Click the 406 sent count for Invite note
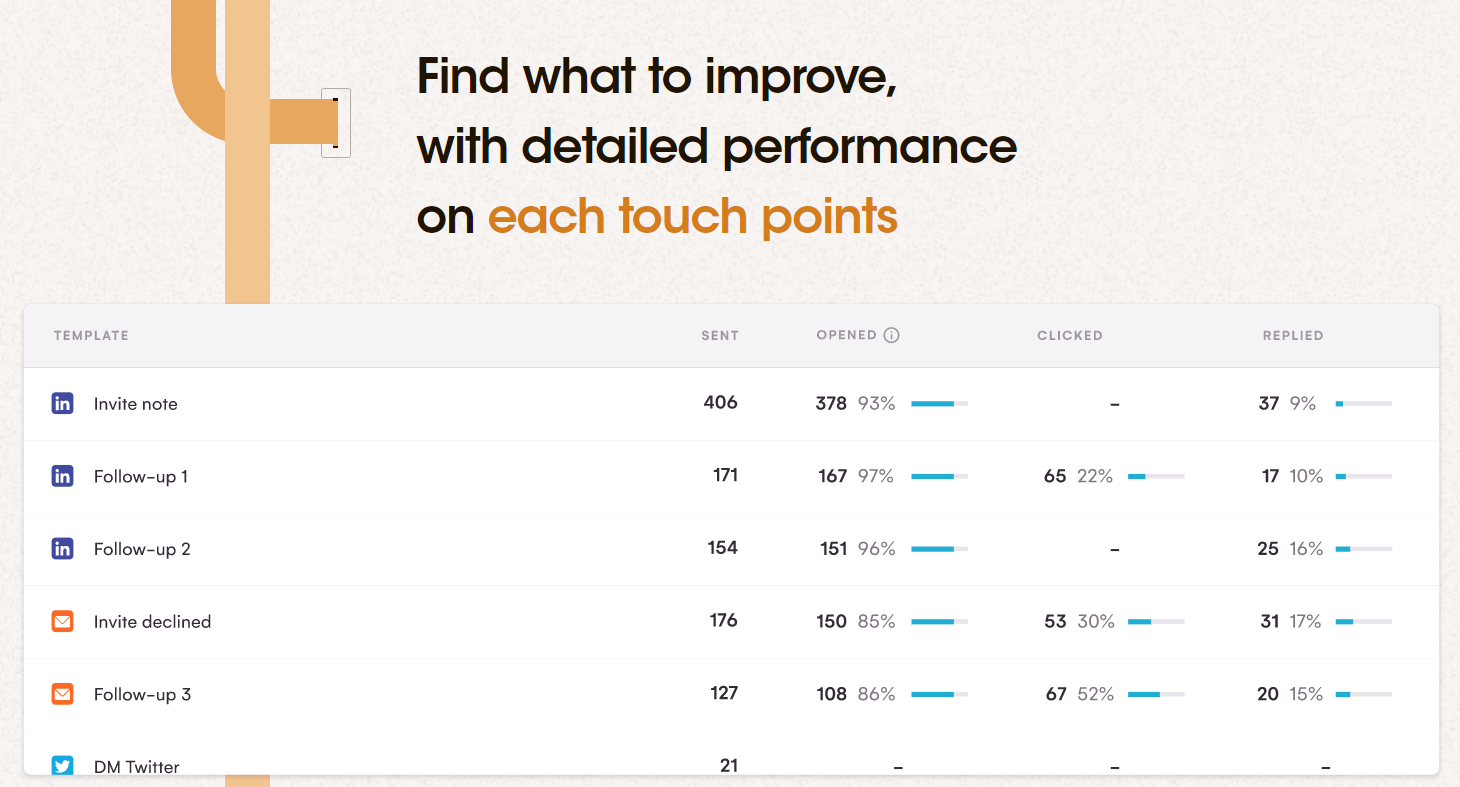This screenshot has height=787, width=1460. point(722,403)
